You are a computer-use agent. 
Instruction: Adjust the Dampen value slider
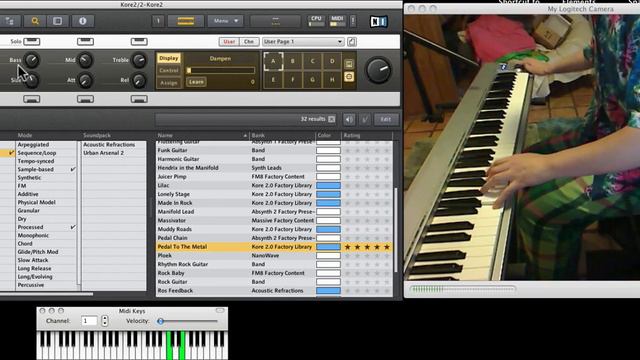221,71
